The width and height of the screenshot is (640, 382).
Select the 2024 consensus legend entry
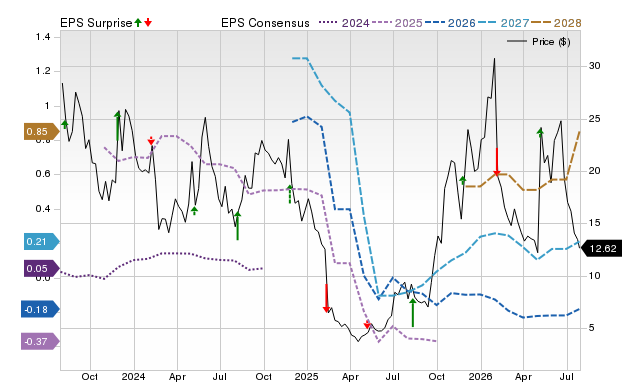tap(344, 23)
